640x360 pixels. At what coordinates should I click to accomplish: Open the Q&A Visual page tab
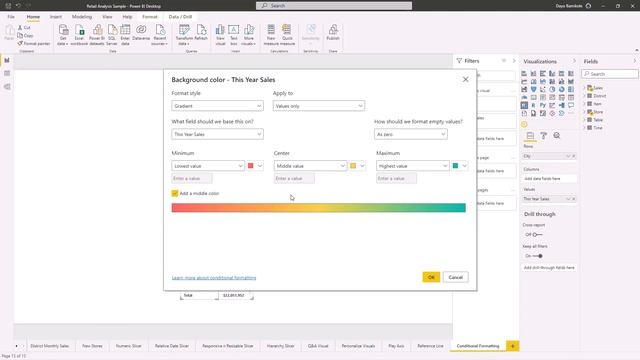click(x=318, y=346)
